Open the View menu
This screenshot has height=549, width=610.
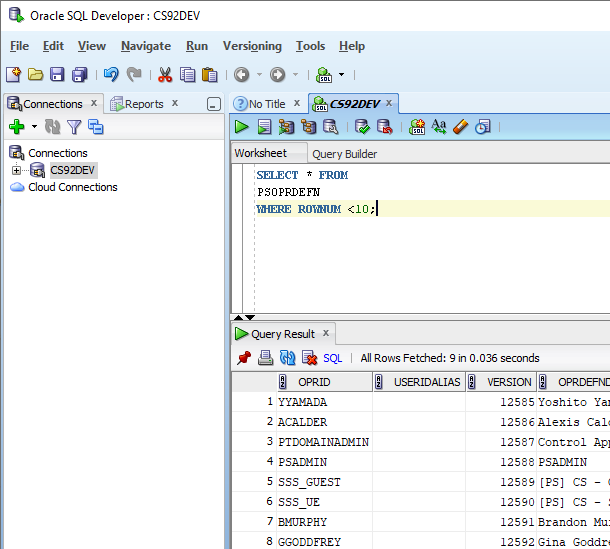[x=91, y=46]
